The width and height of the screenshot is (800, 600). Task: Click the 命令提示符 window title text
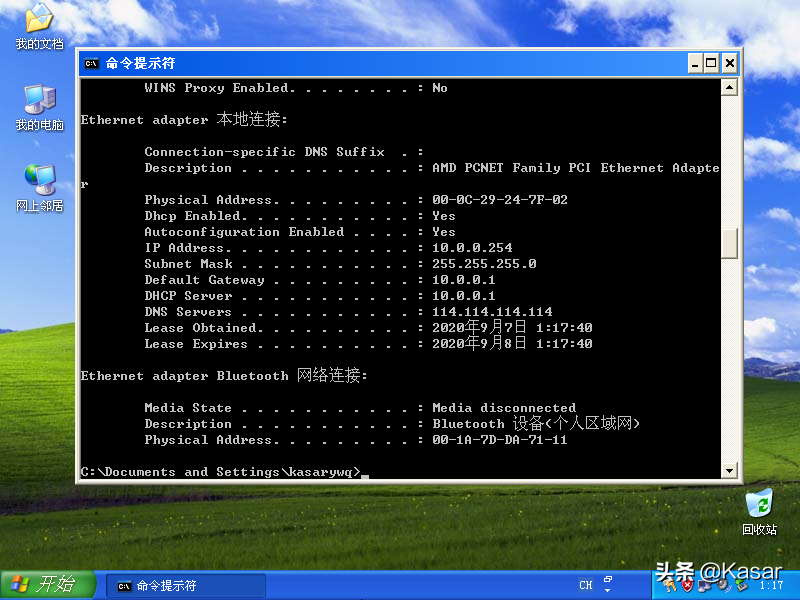coord(140,63)
